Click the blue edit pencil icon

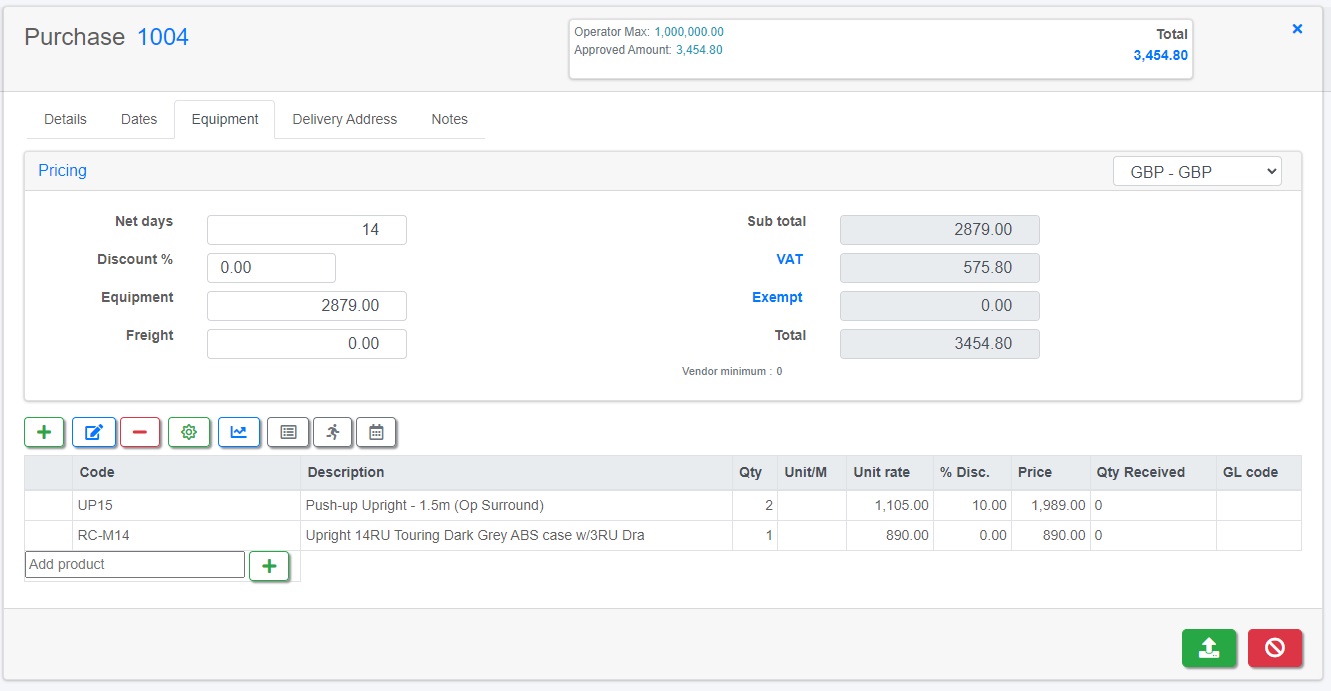94,432
